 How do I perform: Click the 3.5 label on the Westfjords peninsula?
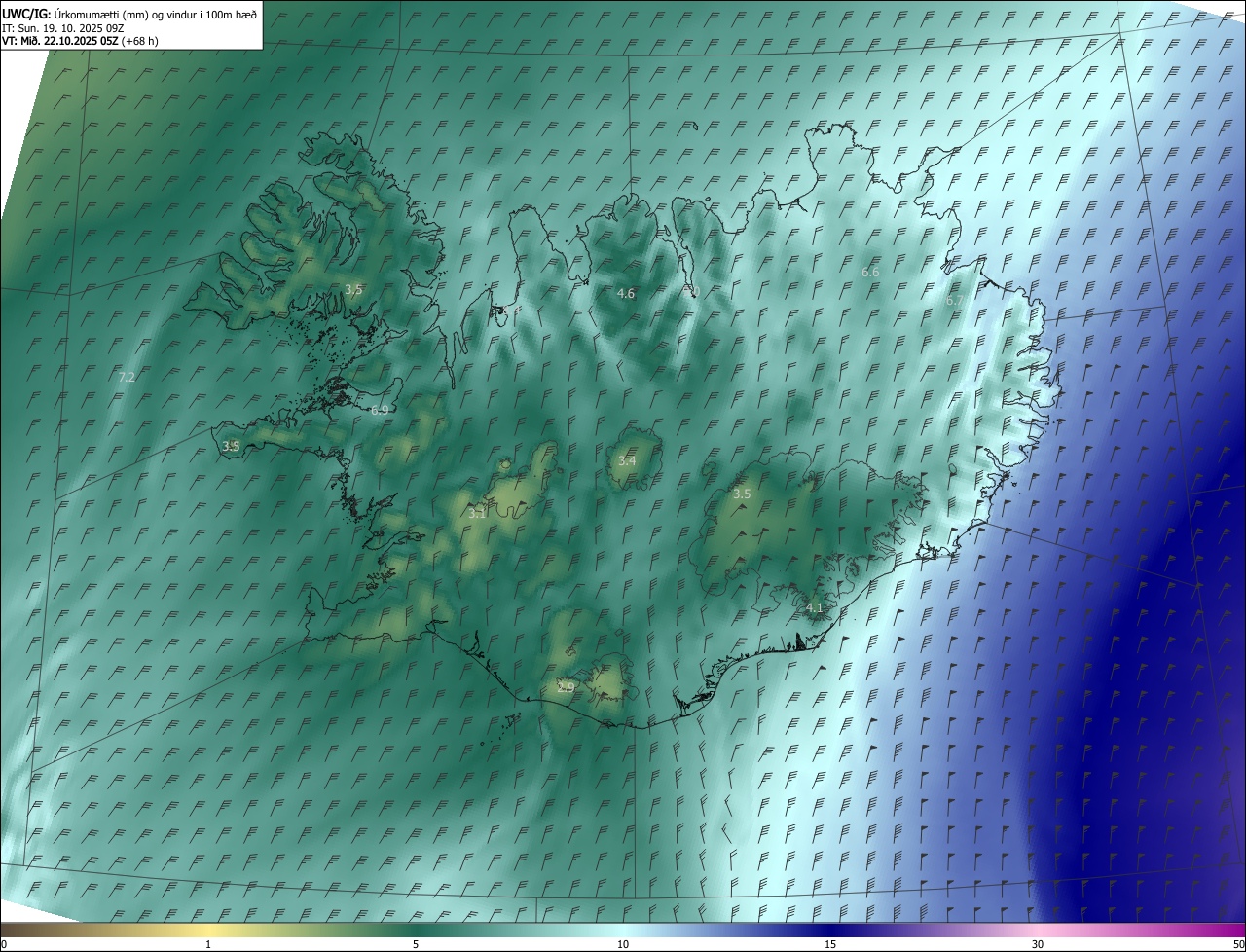click(x=353, y=289)
